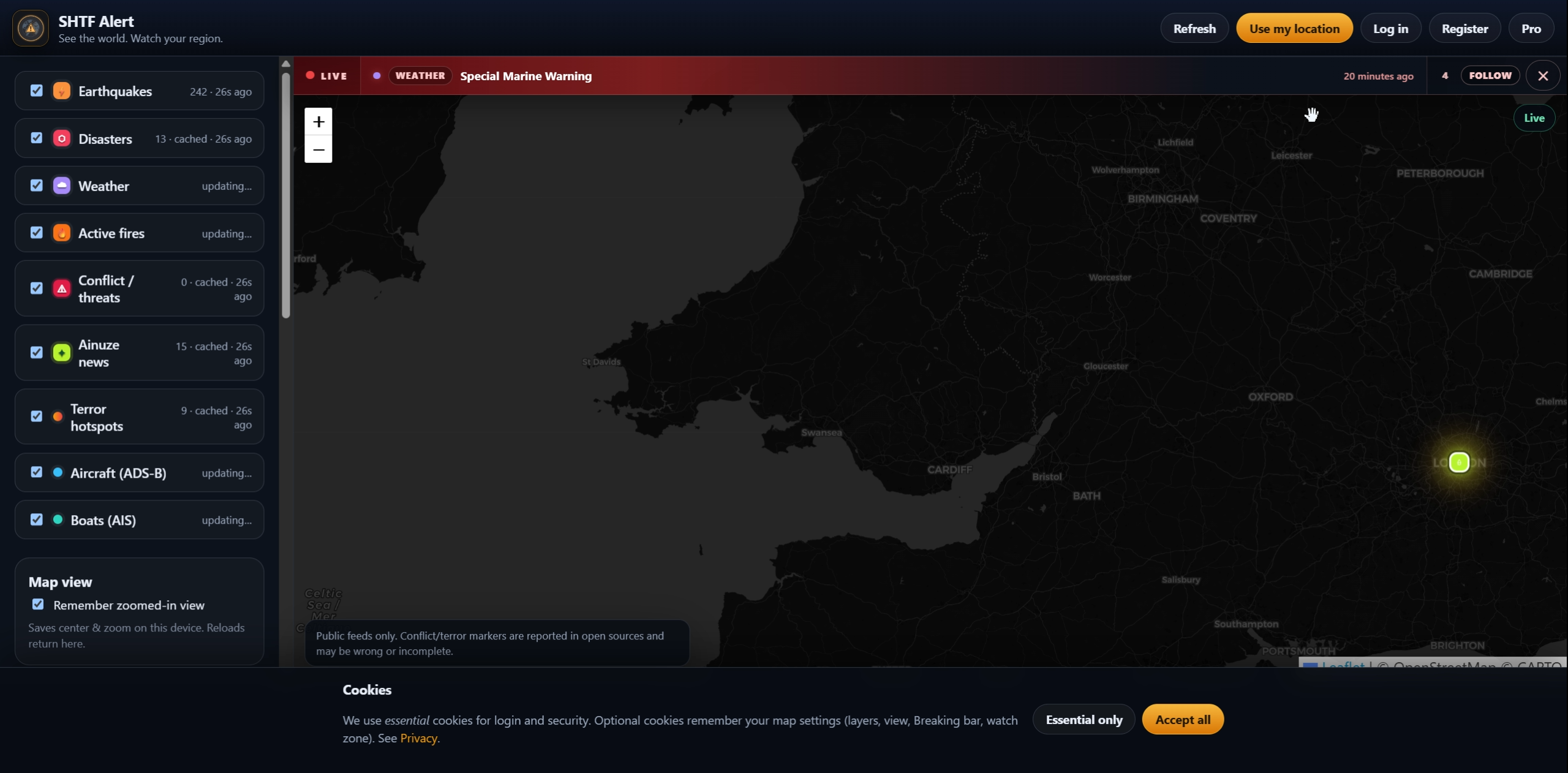This screenshot has height=773, width=1568.
Task: Open the Pro plan page
Action: [x=1531, y=28]
